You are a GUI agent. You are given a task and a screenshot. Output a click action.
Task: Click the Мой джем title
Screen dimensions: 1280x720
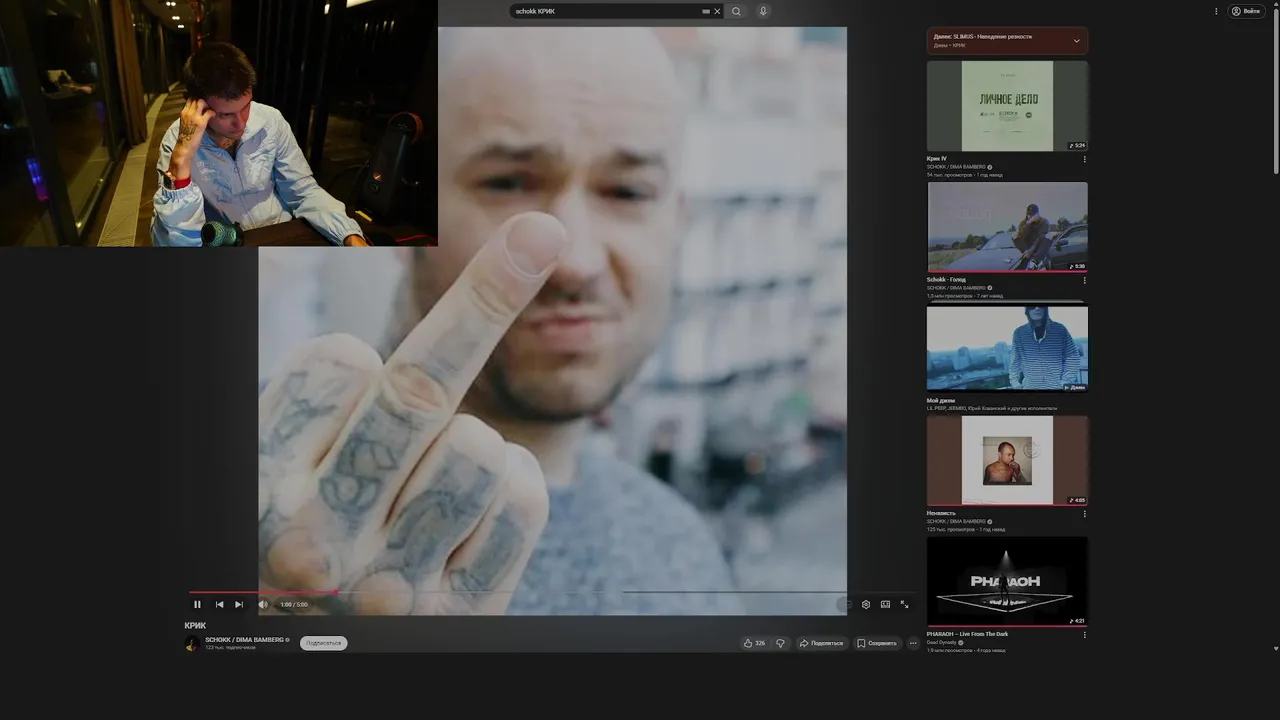(940, 400)
